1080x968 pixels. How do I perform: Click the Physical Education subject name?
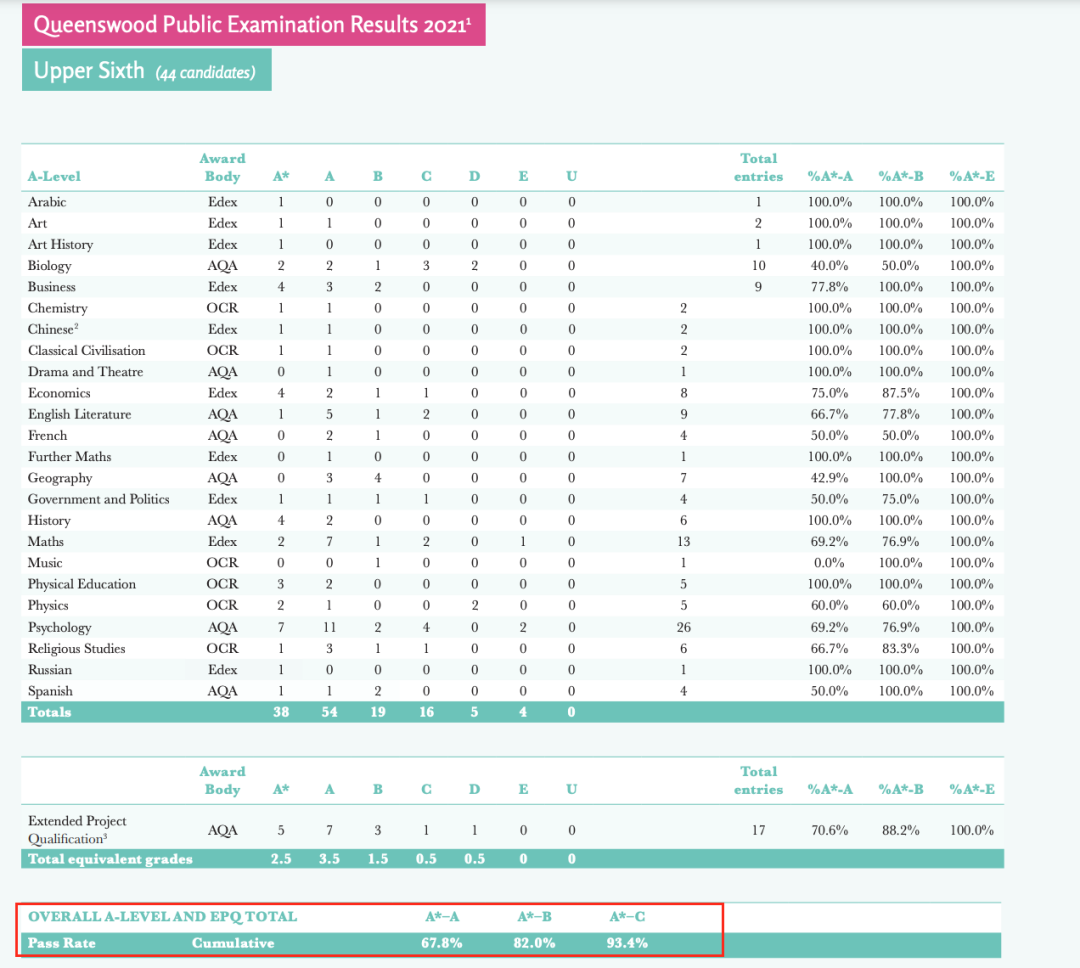[82, 584]
